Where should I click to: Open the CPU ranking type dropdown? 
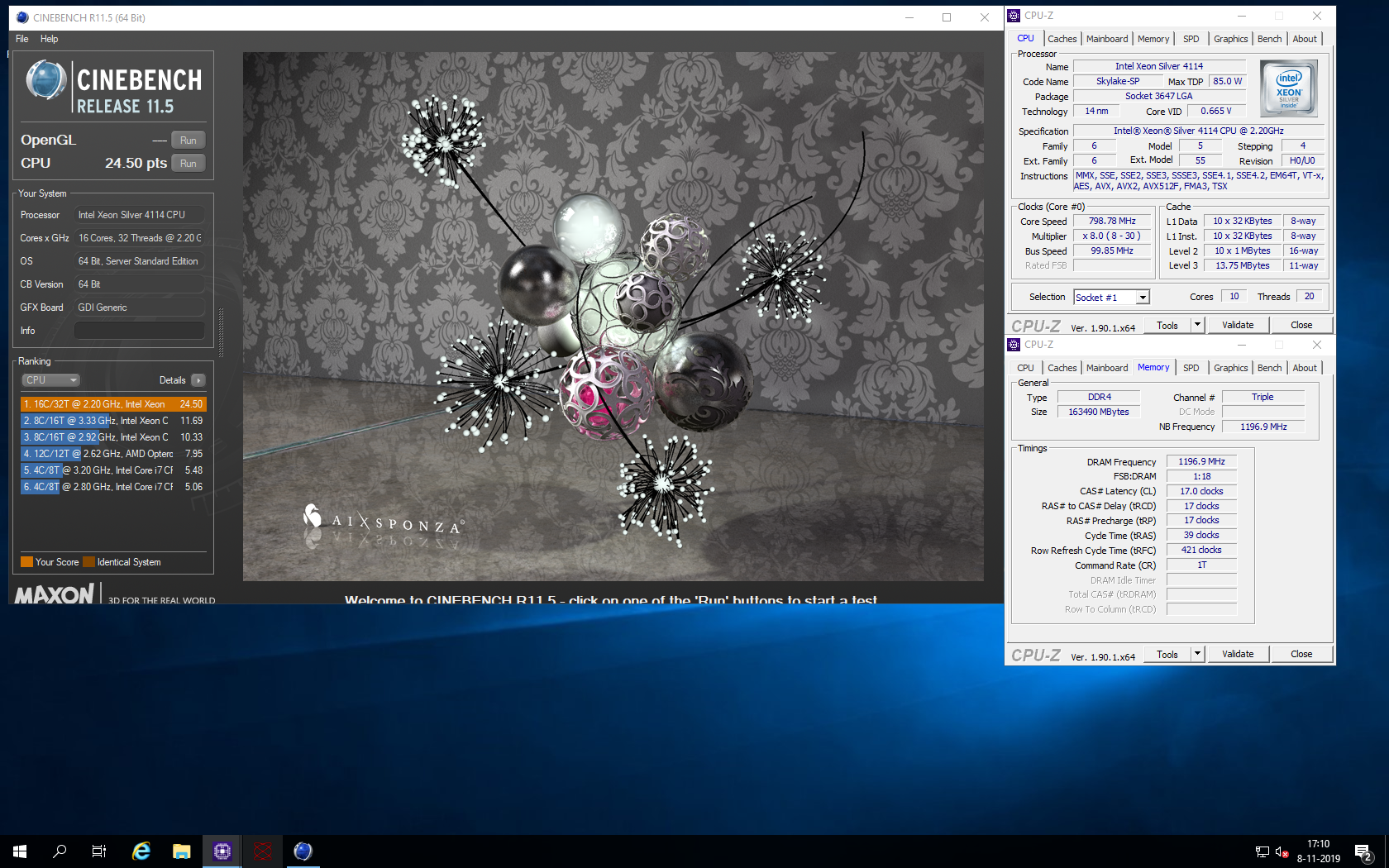pyautogui.click(x=50, y=380)
